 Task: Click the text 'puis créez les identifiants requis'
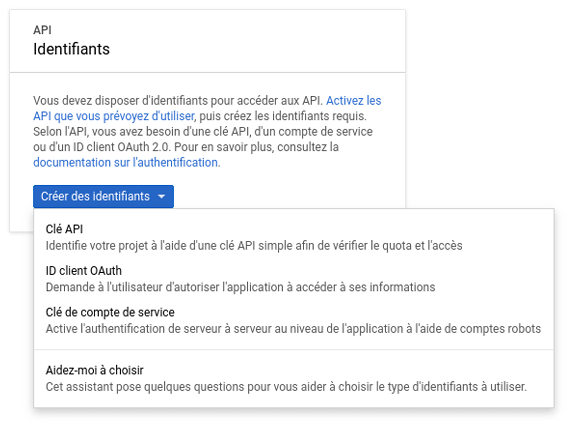[283, 116]
